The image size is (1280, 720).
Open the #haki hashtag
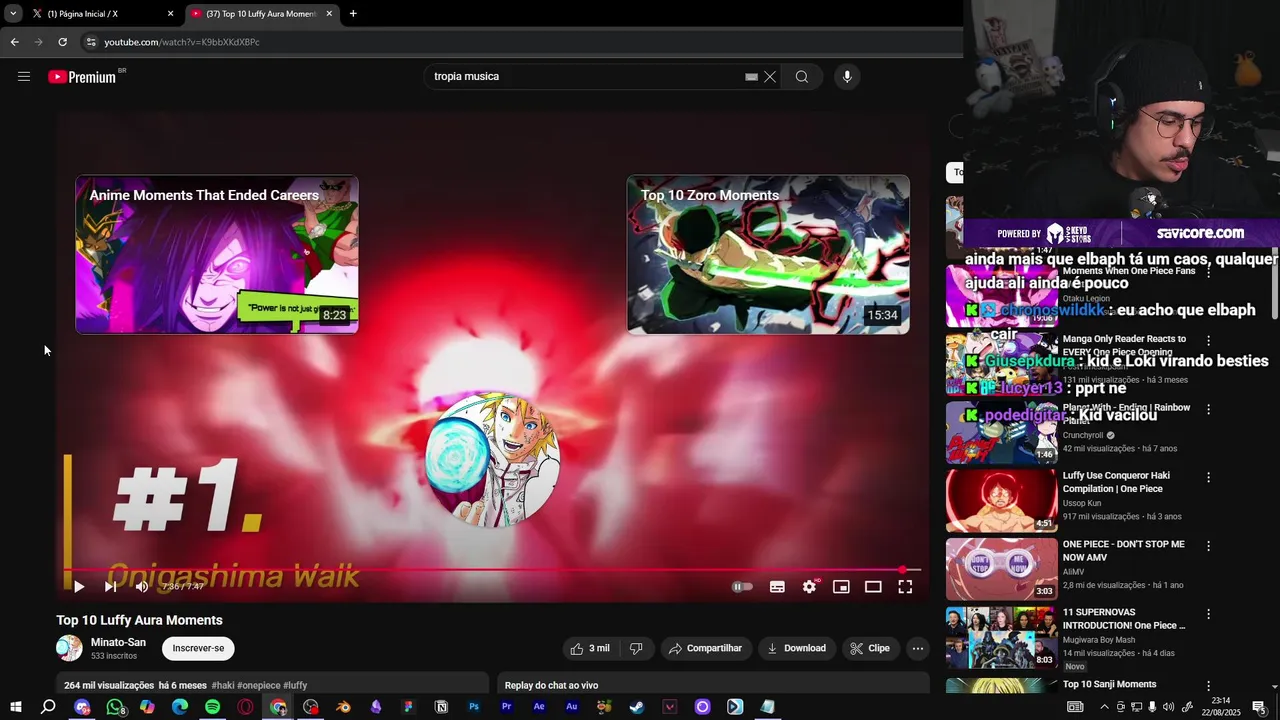[223, 686]
